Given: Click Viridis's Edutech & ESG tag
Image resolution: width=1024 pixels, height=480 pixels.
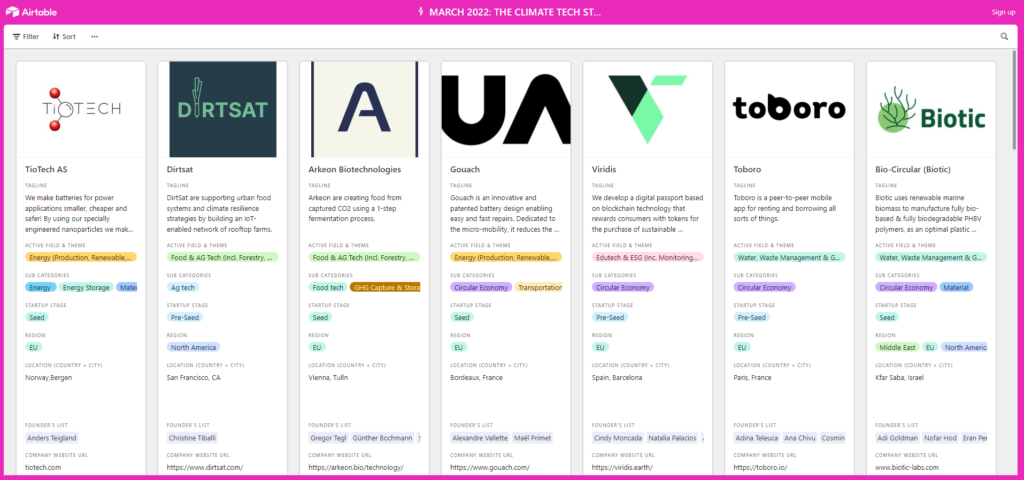Looking at the screenshot, I should pyautogui.click(x=648, y=257).
